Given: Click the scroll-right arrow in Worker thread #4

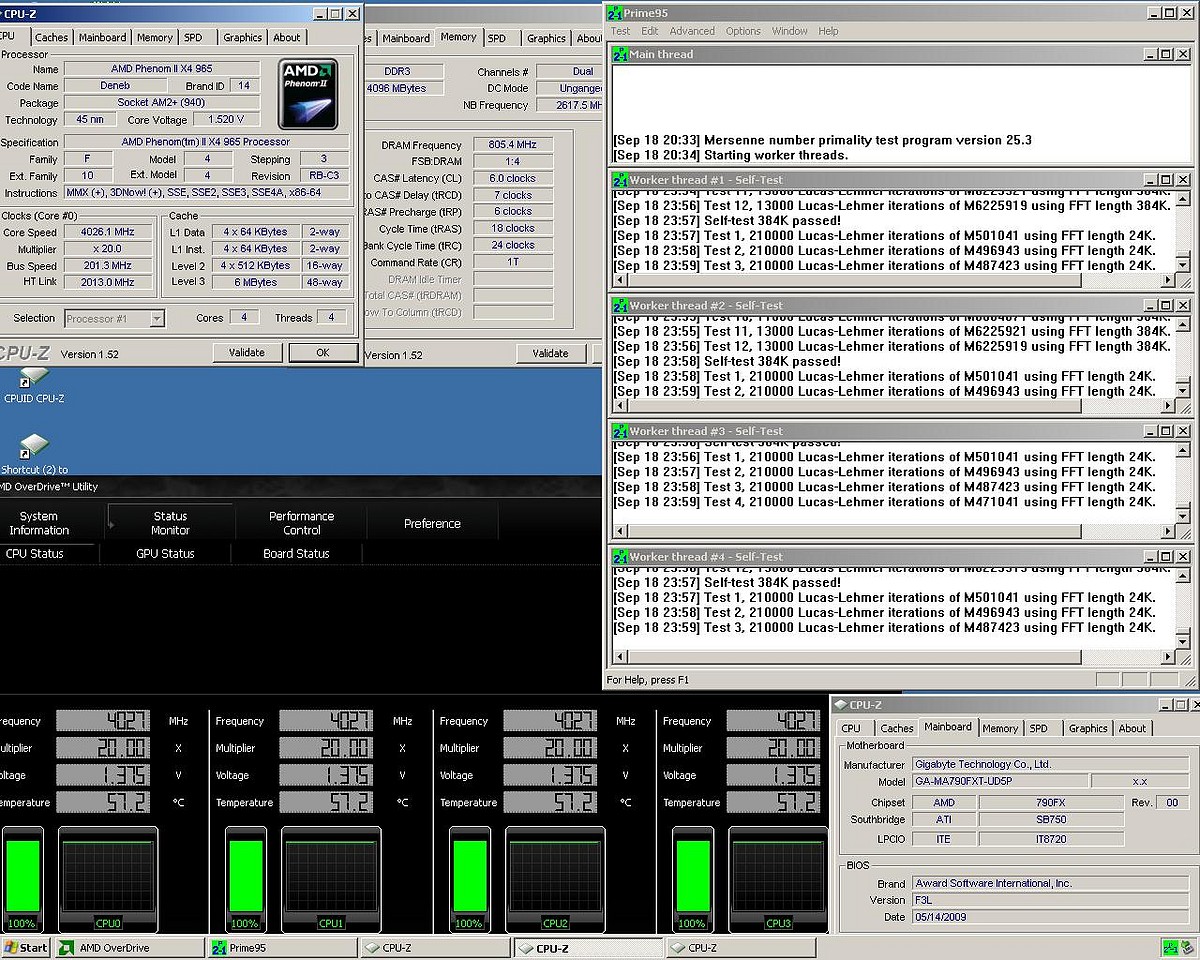Looking at the screenshot, I should [x=1167, y=656].
